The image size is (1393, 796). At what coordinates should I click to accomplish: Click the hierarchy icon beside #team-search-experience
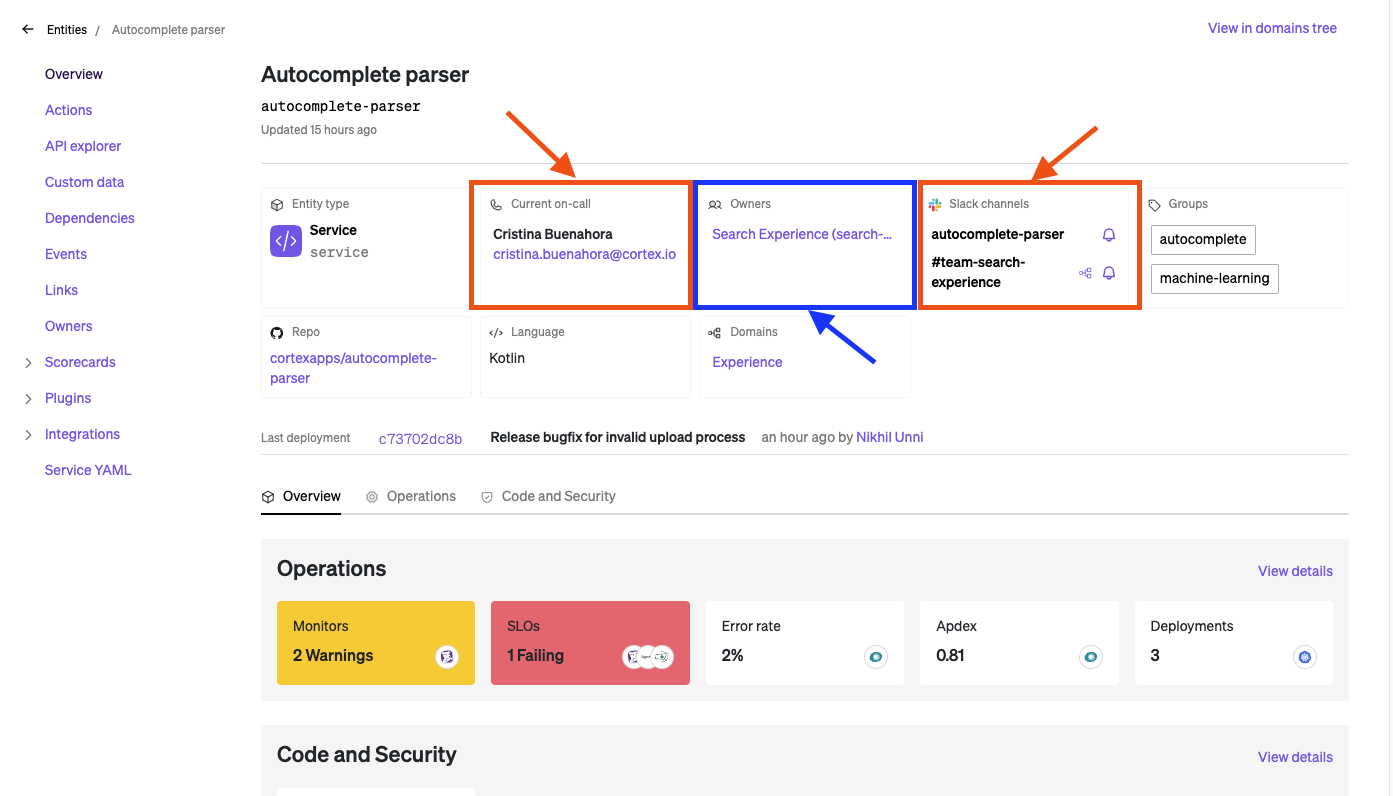click(x=1085, y=273)
